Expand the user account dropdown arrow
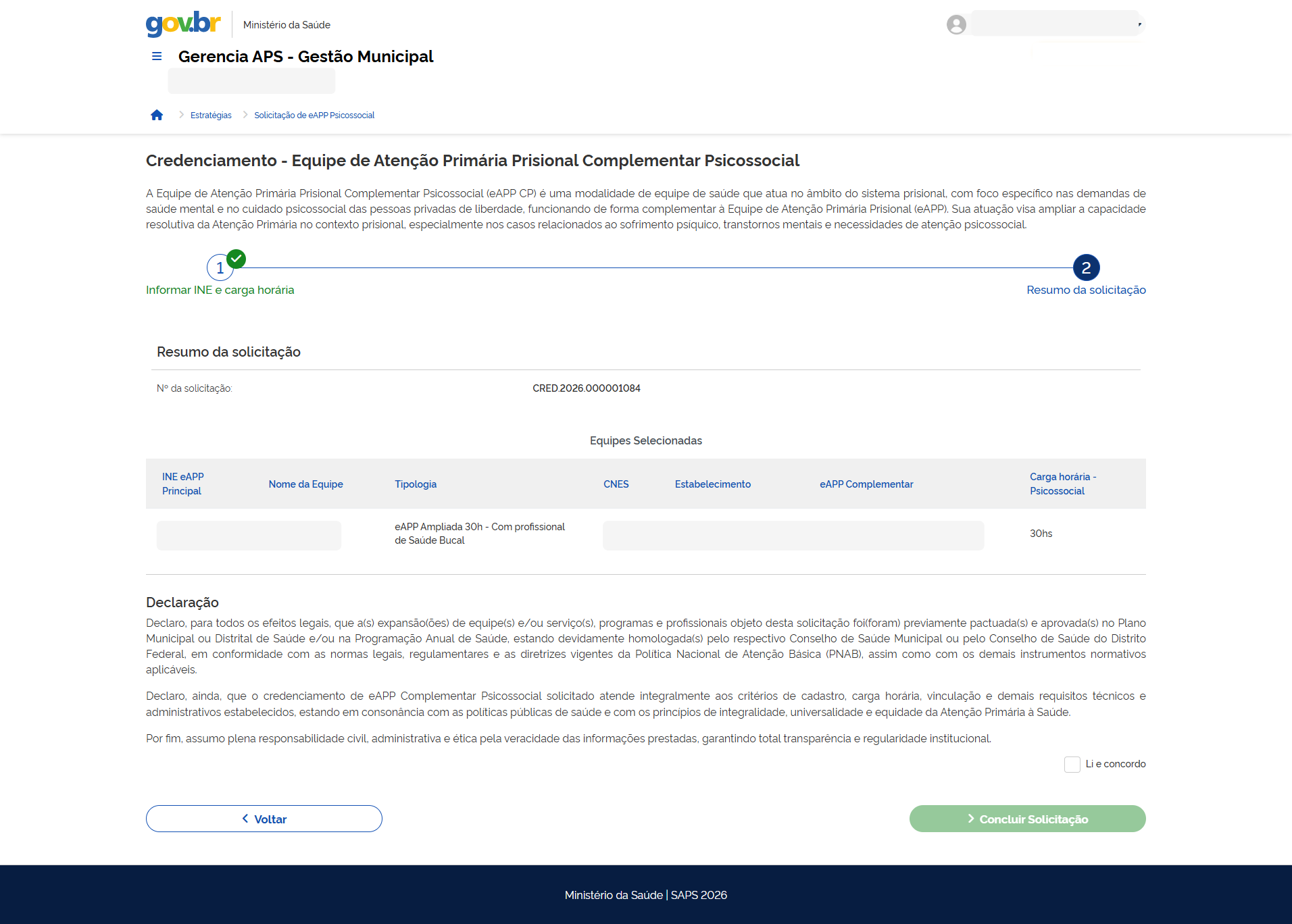This screenshot has width=1292, height=924. click(1139, 25)
